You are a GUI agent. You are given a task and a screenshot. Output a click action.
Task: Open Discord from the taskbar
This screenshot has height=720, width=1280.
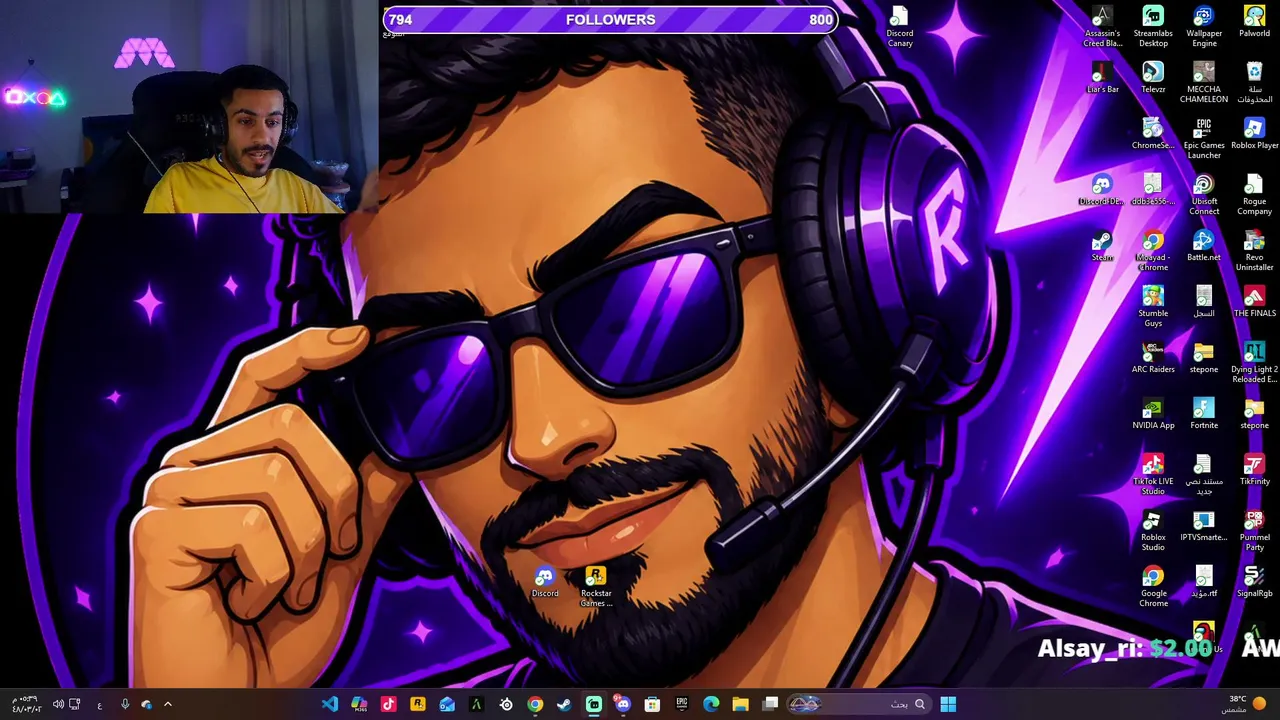coord(623,704)
